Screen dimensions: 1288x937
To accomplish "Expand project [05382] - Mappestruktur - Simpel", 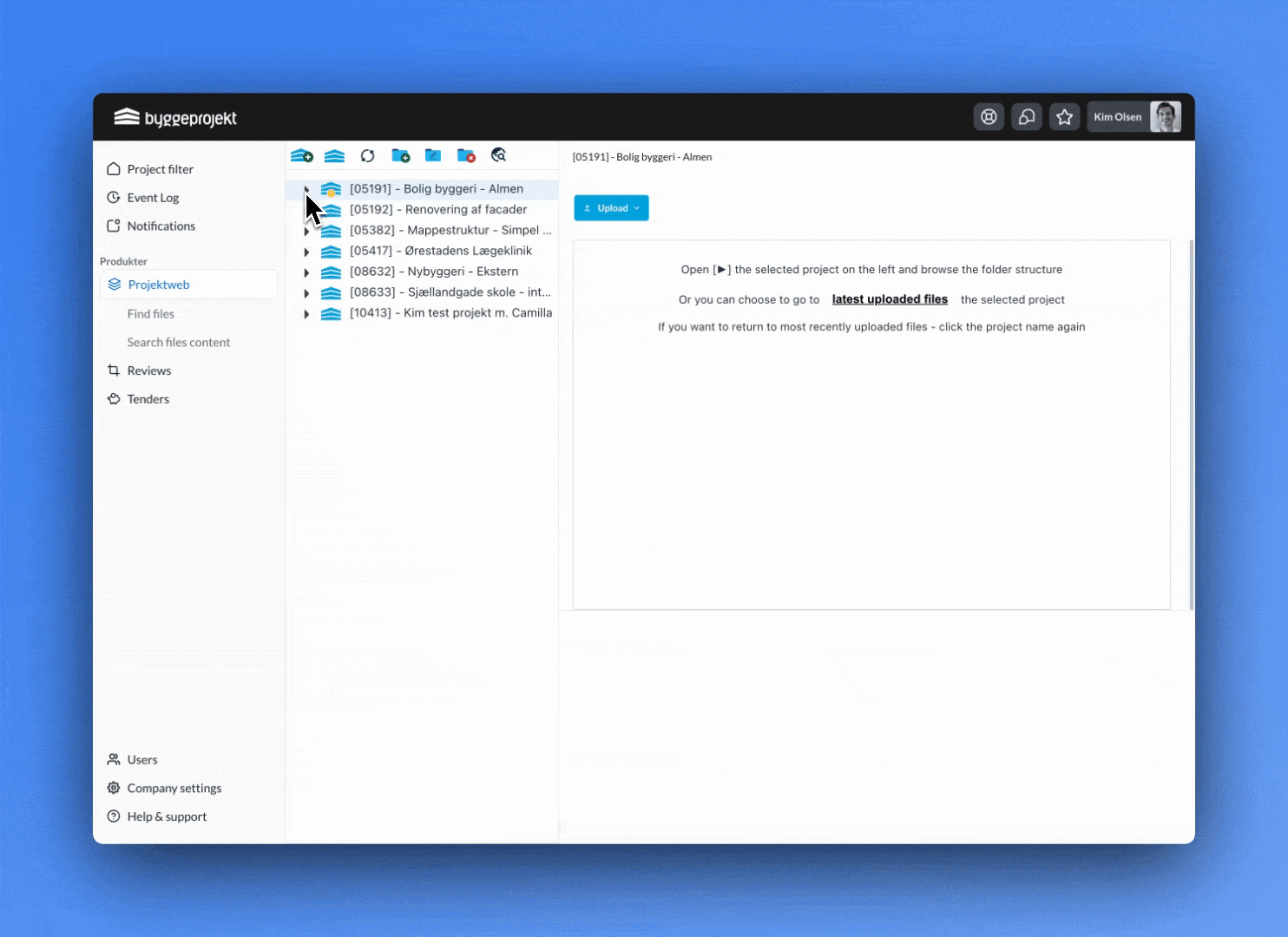I will click(307, 231).
